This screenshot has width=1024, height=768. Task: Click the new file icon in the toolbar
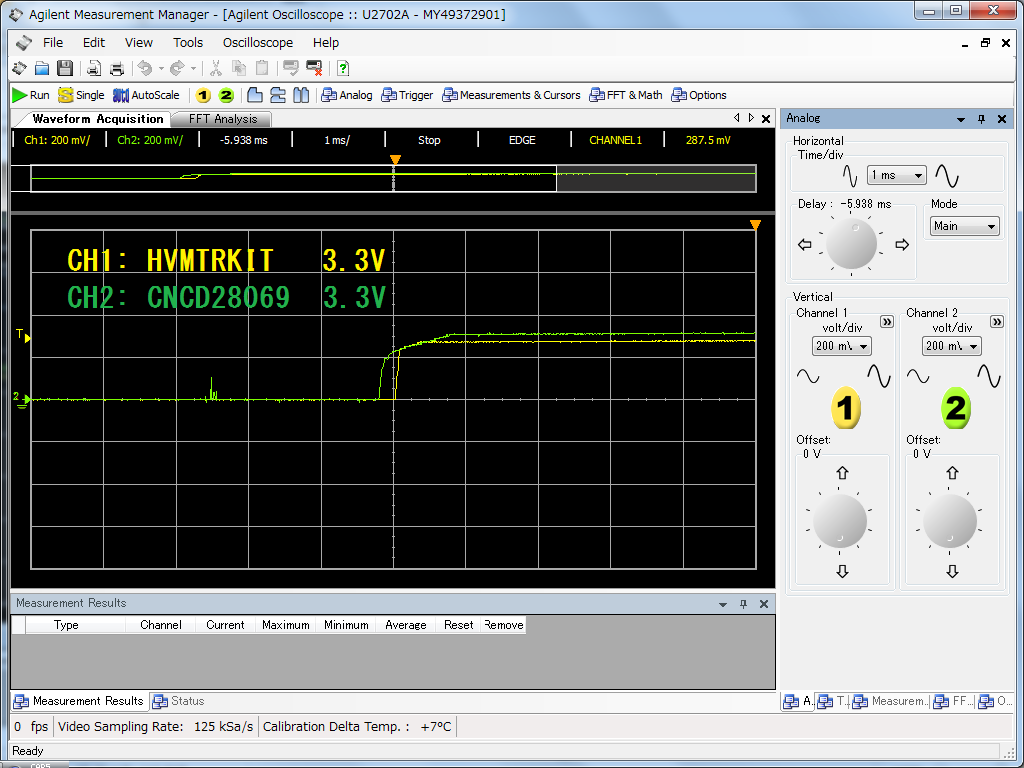pyautogui.click(x=20, y=68)
